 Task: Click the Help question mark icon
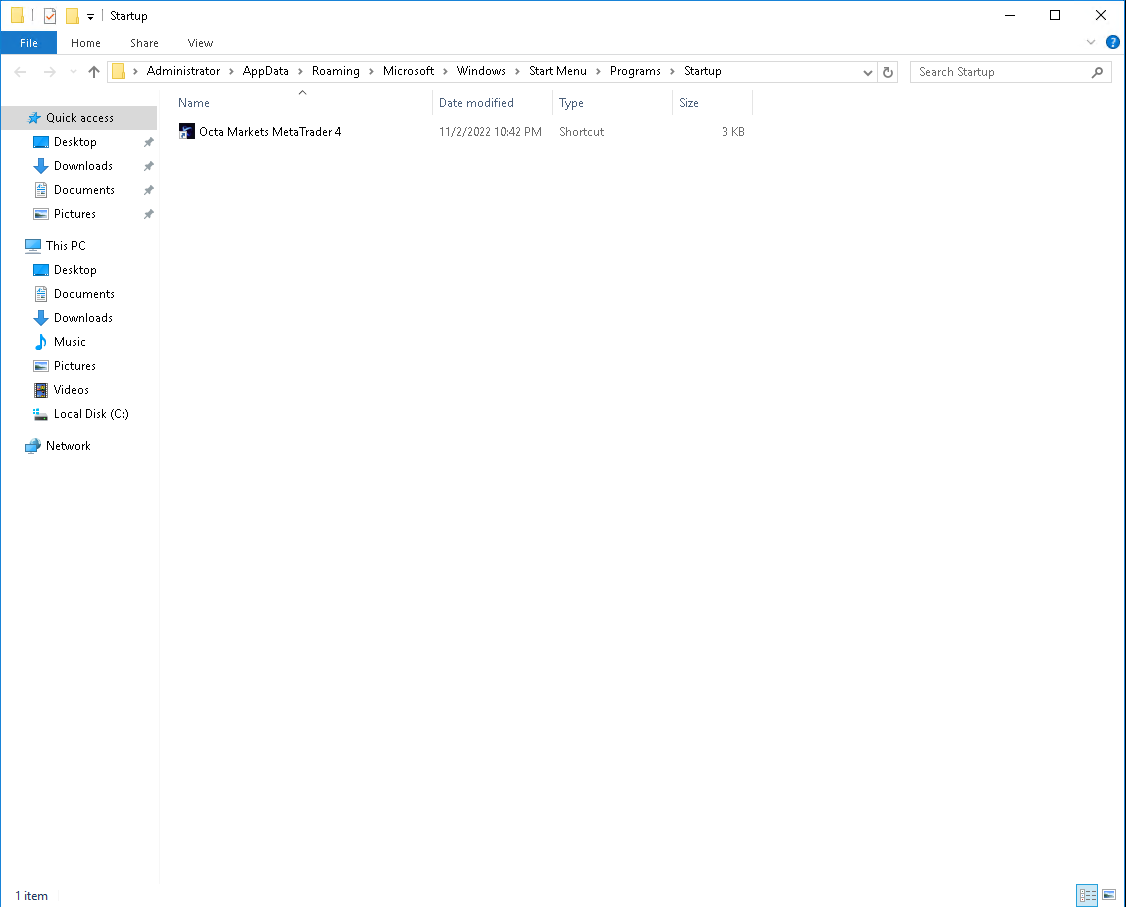[x=1112, y=43]
